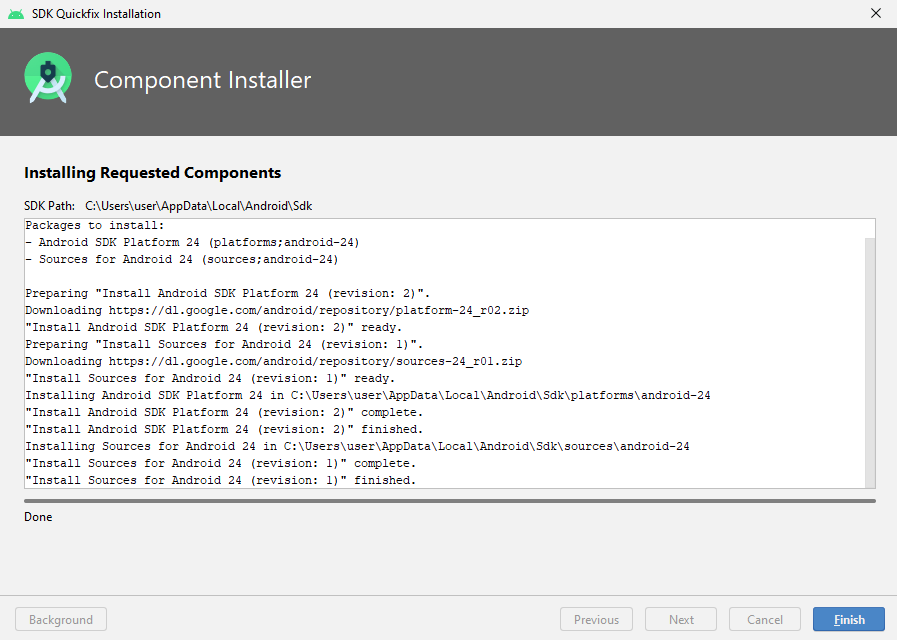Click the 'SDK Quickfix Installation' window title
Screen dimensions: 897x640
pos(96,14)
